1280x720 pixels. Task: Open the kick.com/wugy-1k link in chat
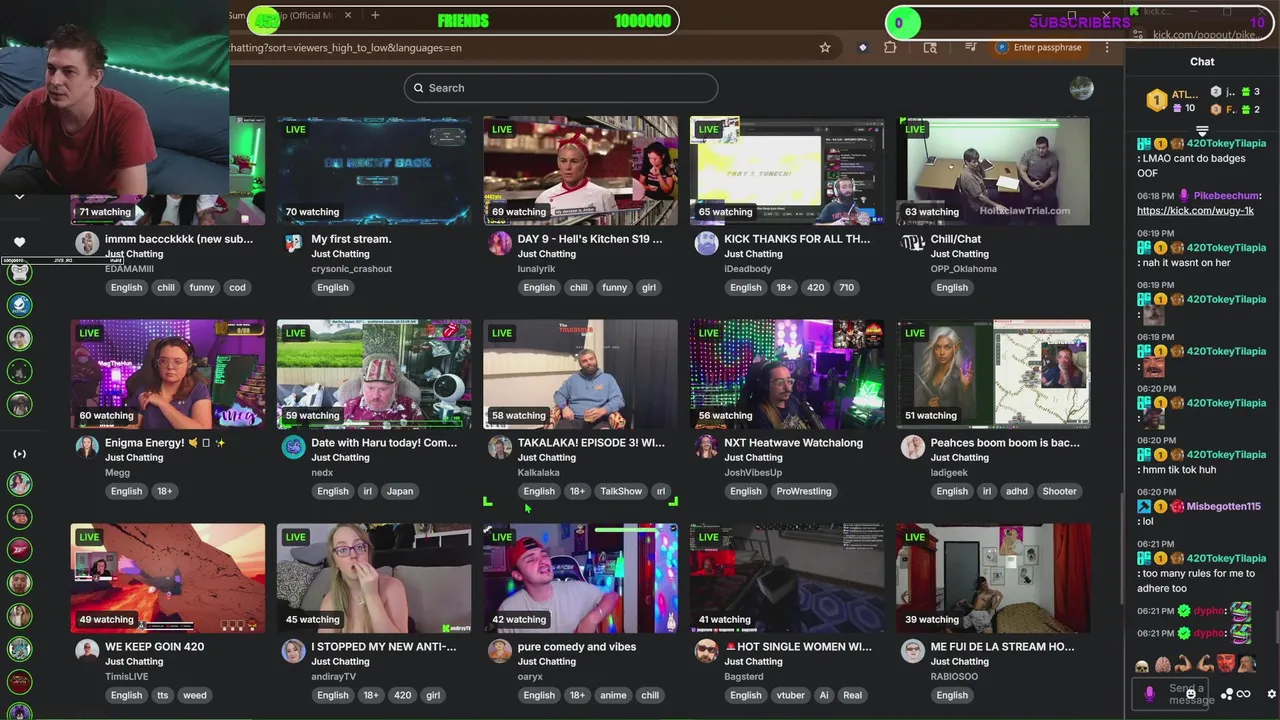1195,211
